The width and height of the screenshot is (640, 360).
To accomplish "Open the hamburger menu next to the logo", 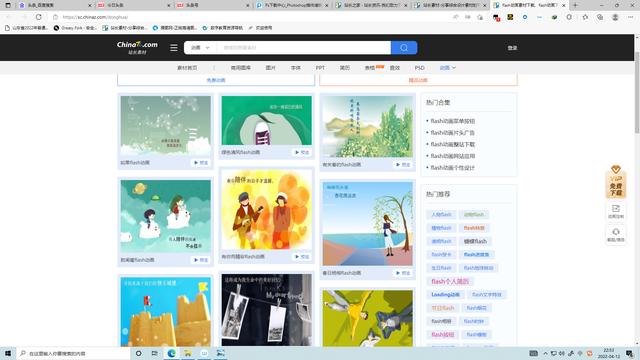I will pyautogui.click(x=174, y=48).
